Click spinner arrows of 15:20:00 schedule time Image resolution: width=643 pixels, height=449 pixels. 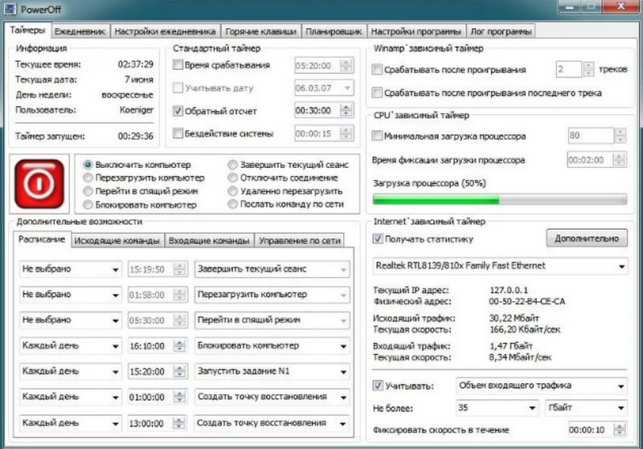coord(179,372)
